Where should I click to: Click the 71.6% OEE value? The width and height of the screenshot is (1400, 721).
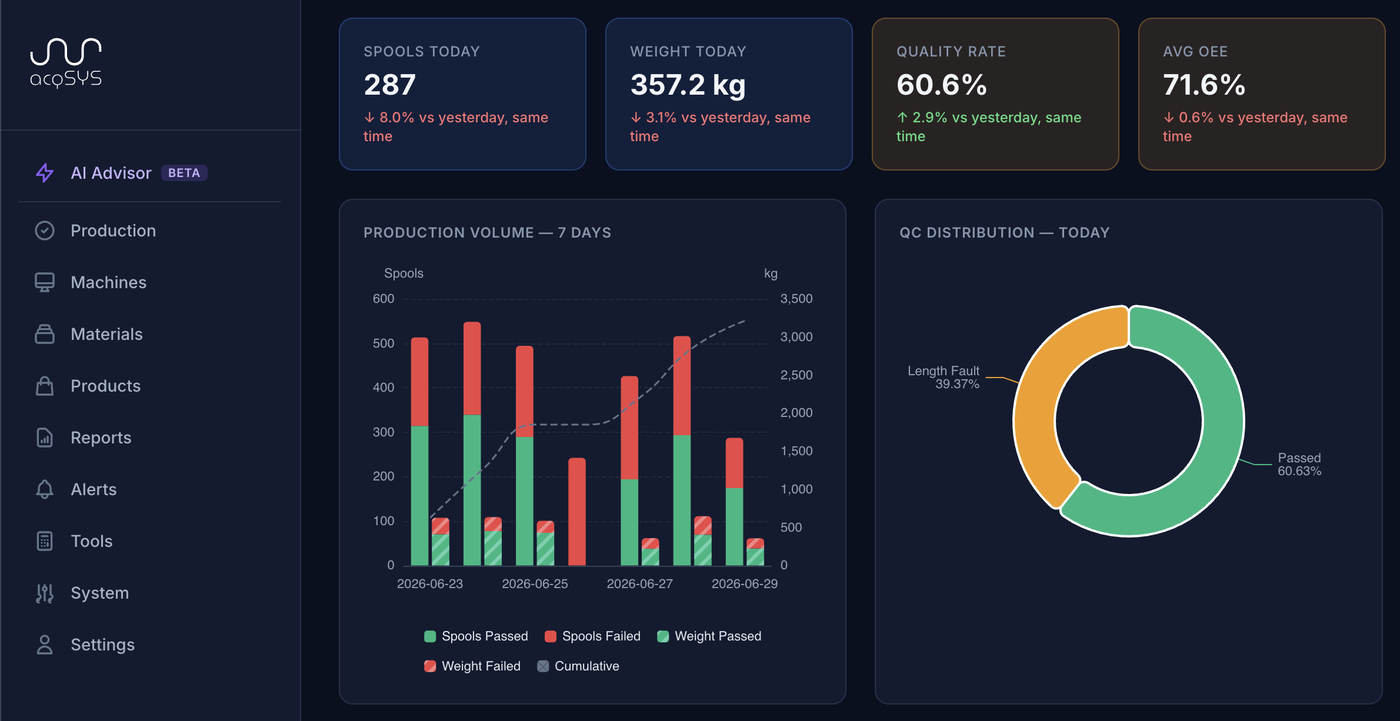[x=1204, y=85]
